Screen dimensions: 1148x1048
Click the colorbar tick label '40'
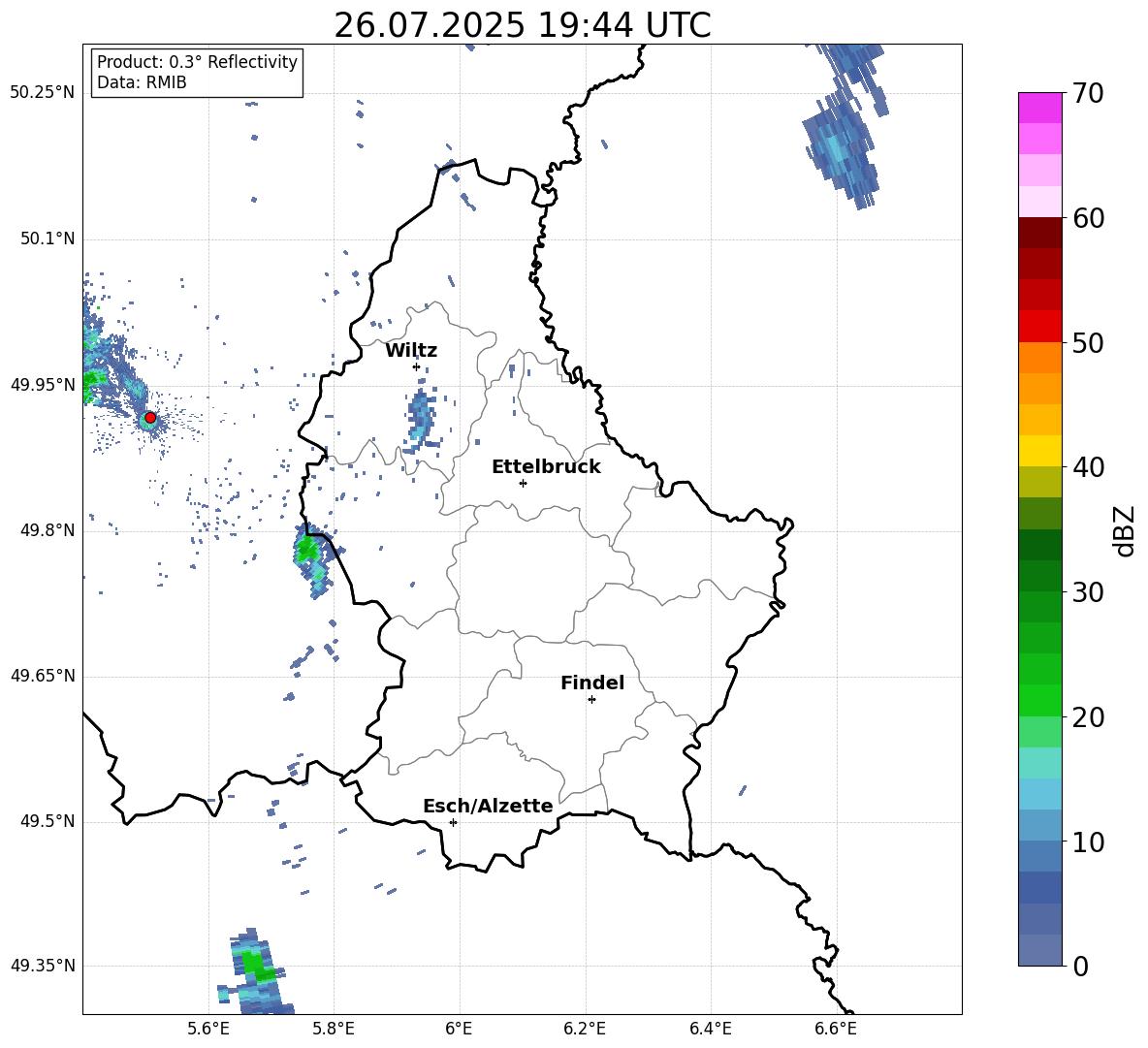(x=1088, y=467)
